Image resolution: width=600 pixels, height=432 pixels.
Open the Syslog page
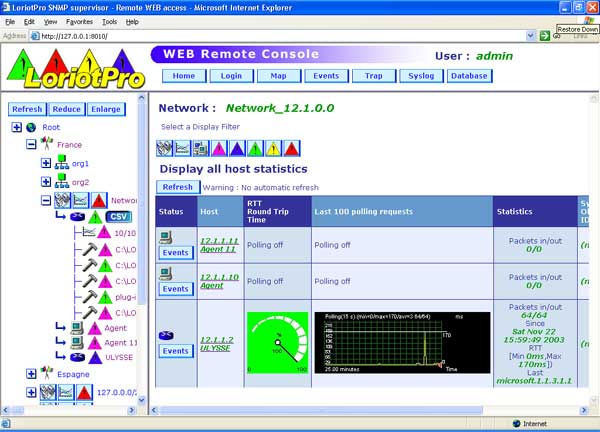(x=420, y=76)
